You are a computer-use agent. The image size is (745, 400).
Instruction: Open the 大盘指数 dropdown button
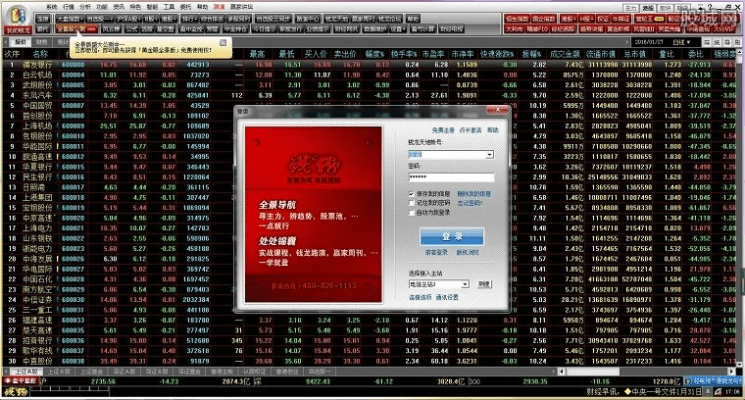click(x=70, y=19)
